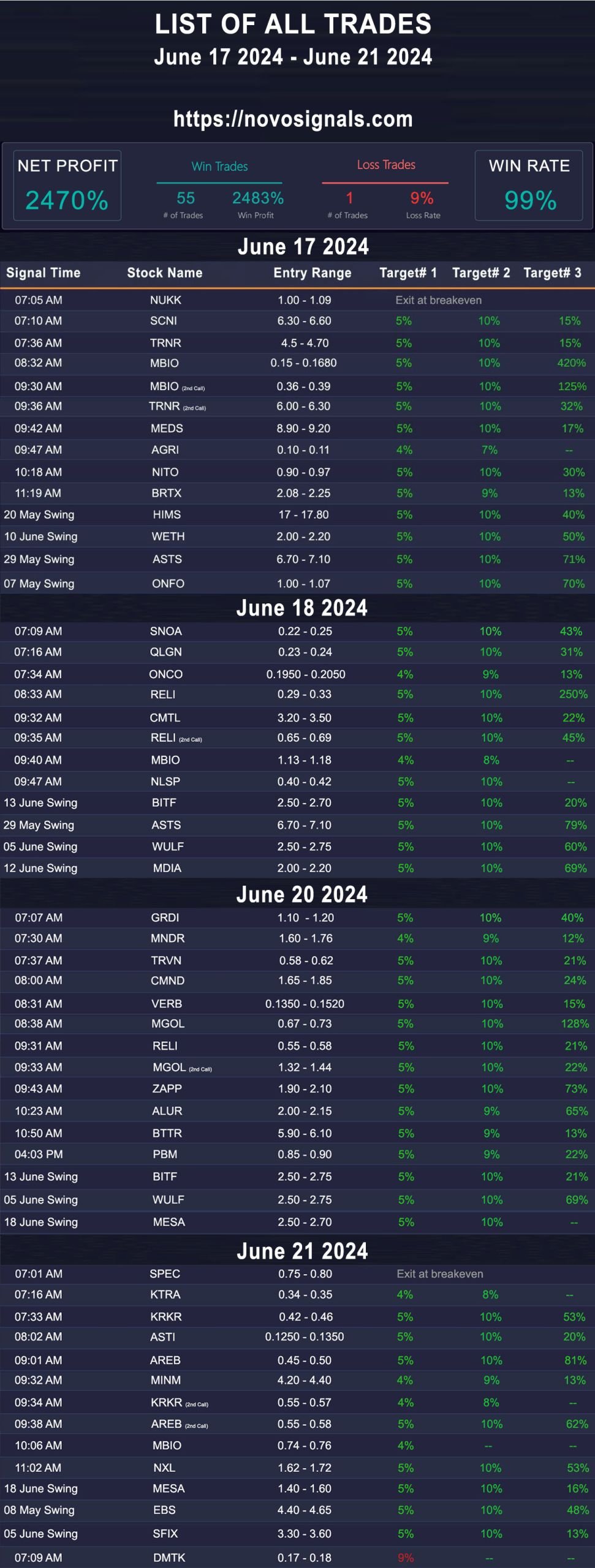The height and width of the screenshot is (1568, 595).
Task: Click the June 21 2024 section heading
Action: (x=302, y=1251)
